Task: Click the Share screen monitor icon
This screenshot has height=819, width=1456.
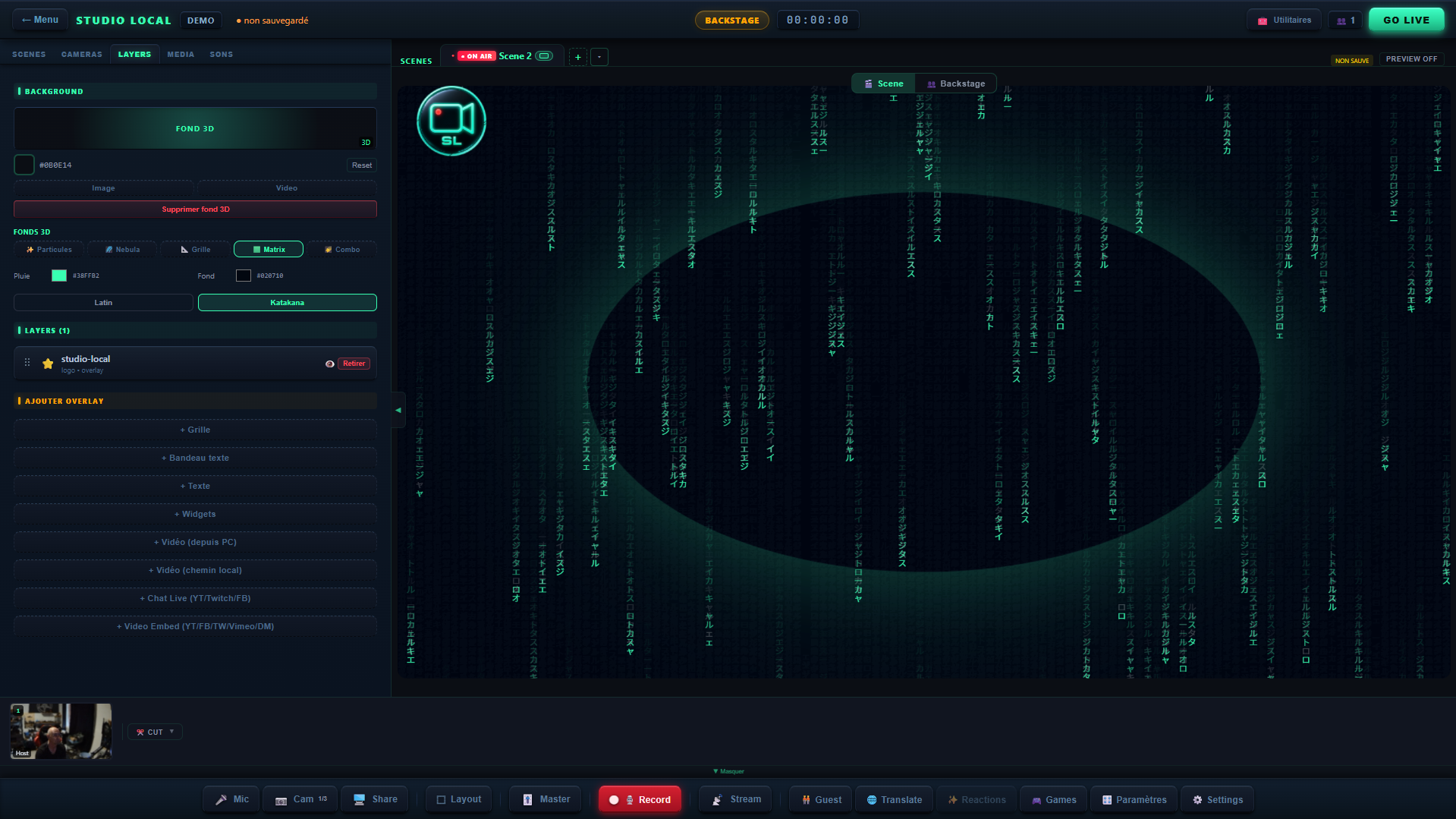Action: [x=359, y=799]
